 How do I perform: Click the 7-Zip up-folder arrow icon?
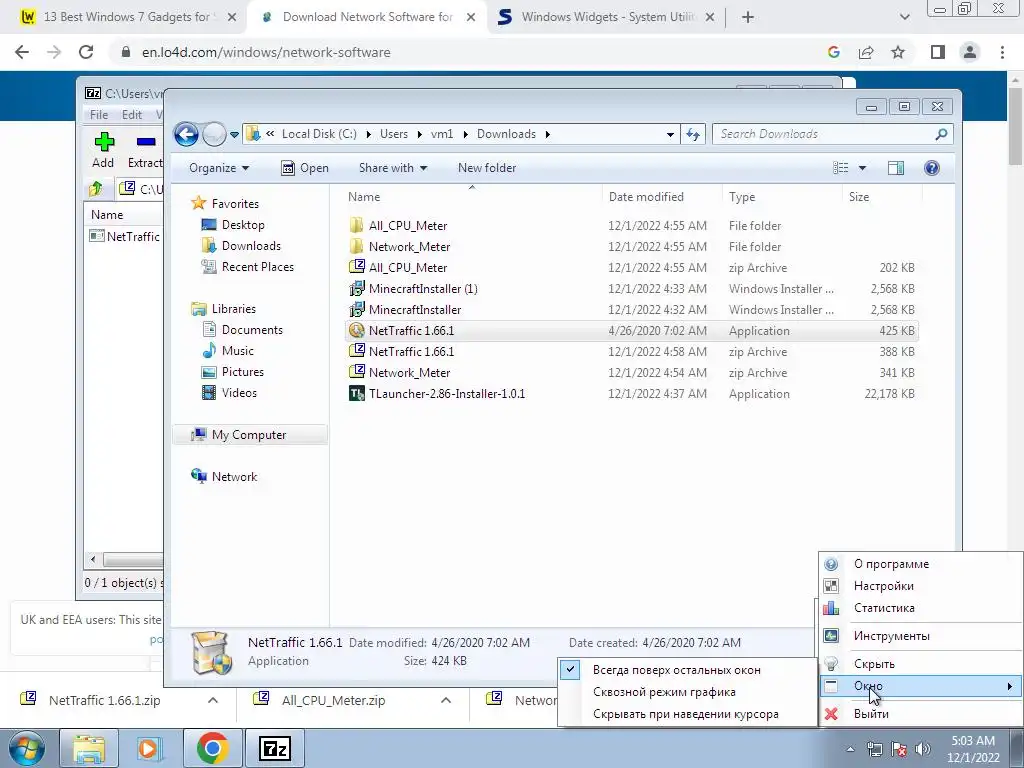point(96,189)
